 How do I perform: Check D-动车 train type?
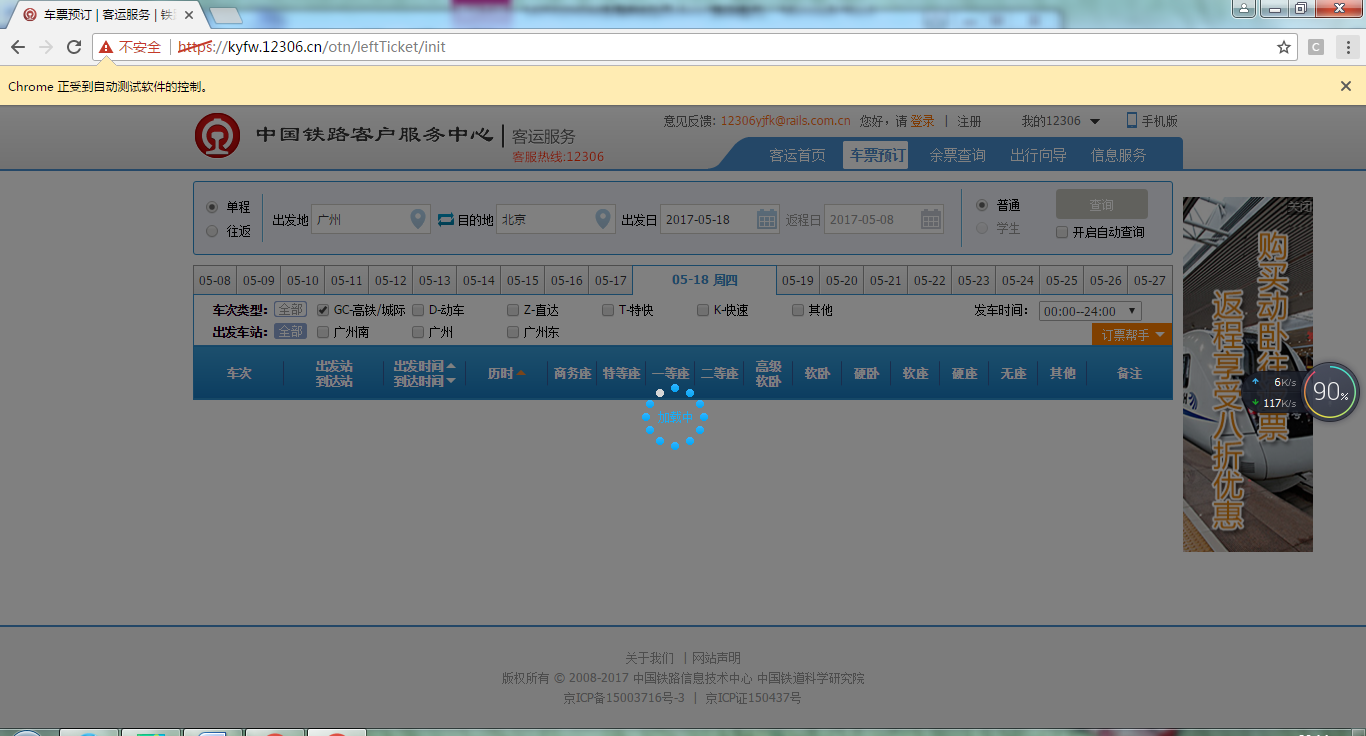418,310
